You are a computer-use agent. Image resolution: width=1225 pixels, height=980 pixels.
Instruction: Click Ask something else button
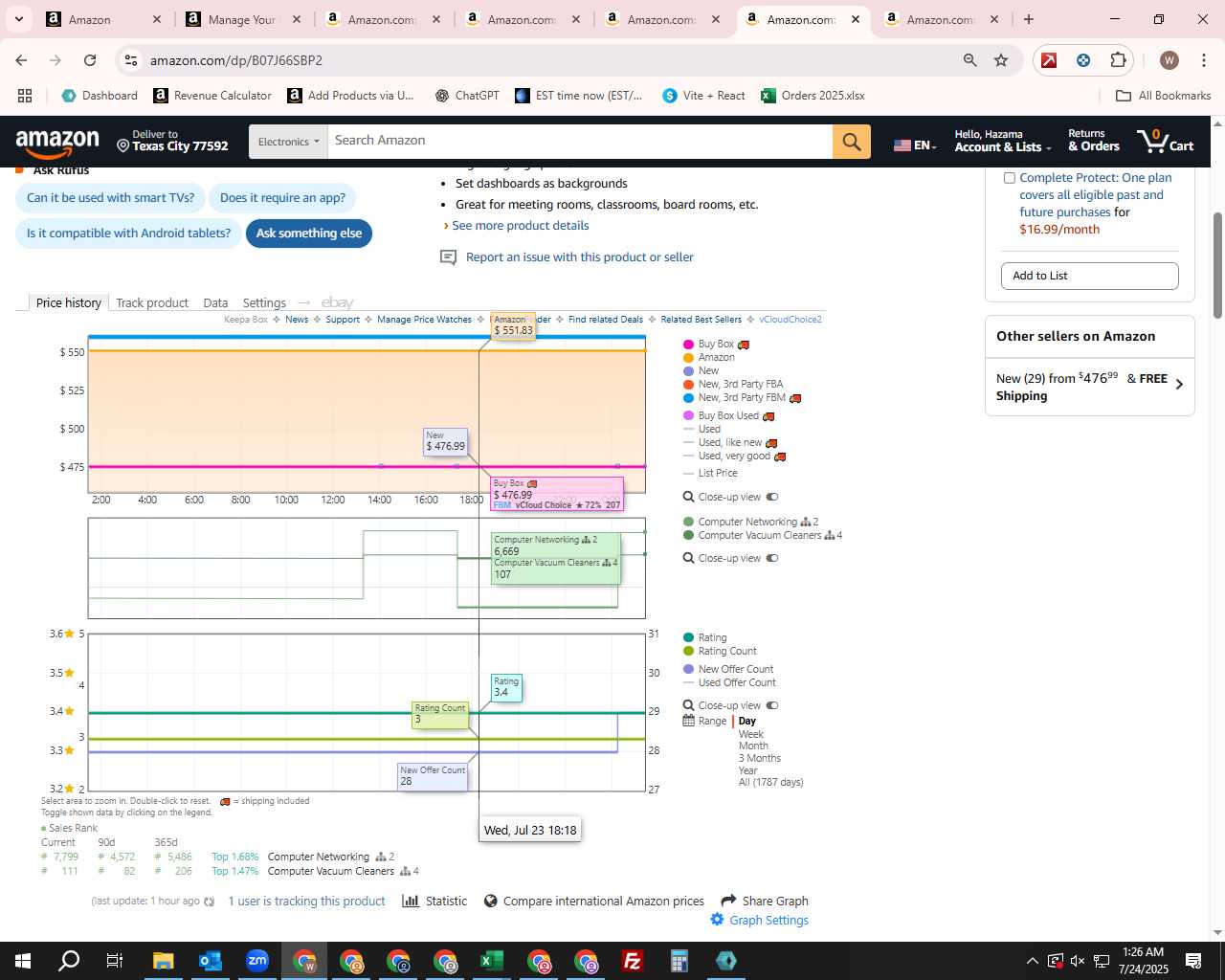pos(309,234)
